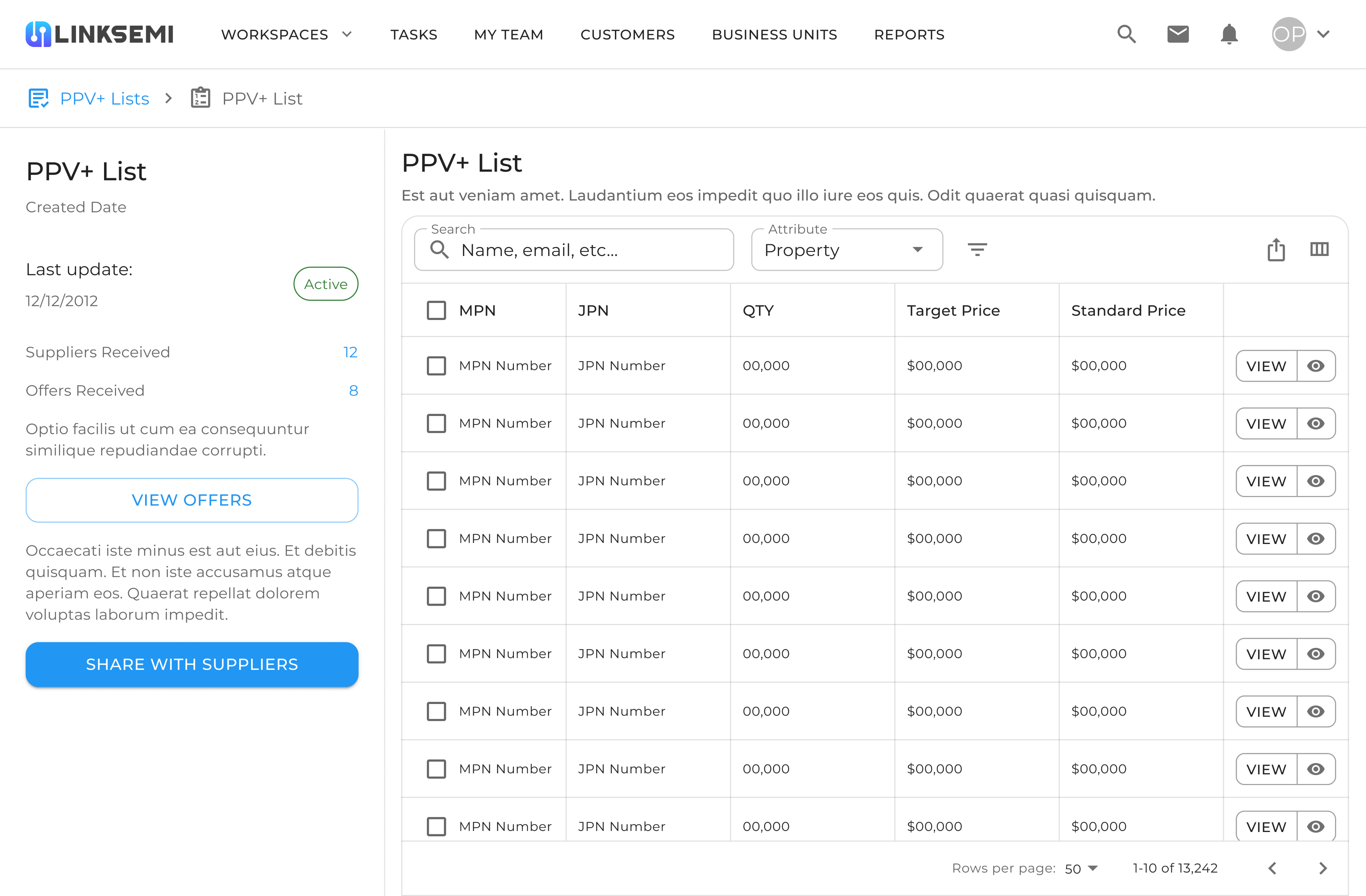
Task: Open the mail inbox icon
Action: tap(1178, 34)
